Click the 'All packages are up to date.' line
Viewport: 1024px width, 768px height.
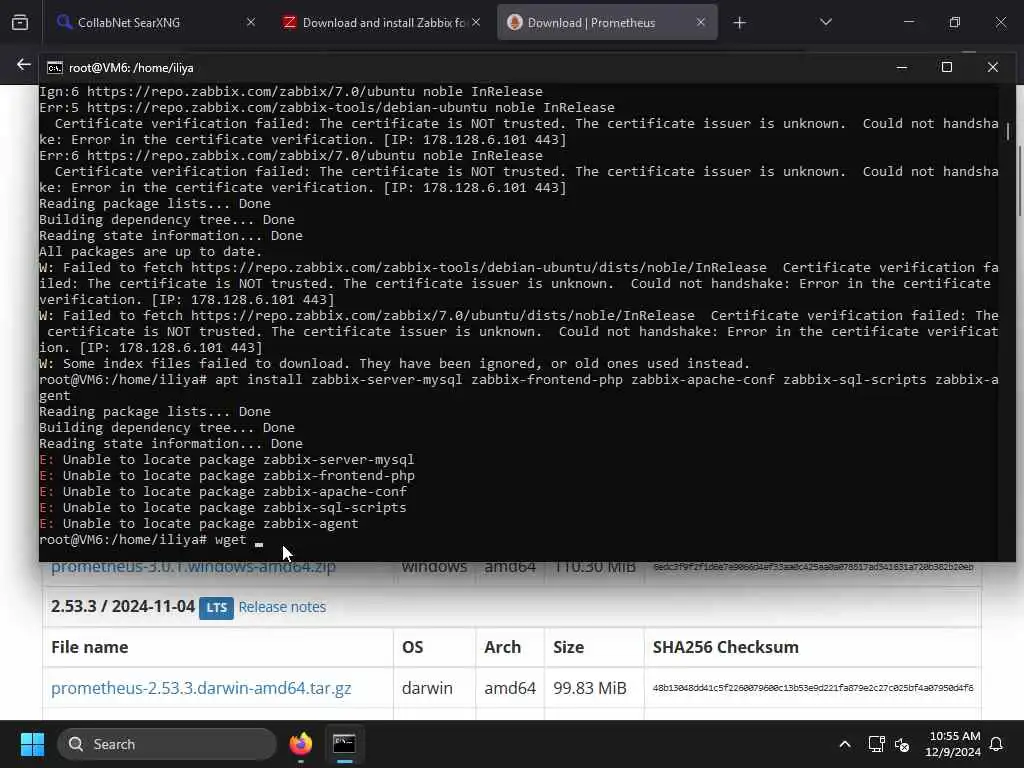pyautogui.click(x=150, y=251)
